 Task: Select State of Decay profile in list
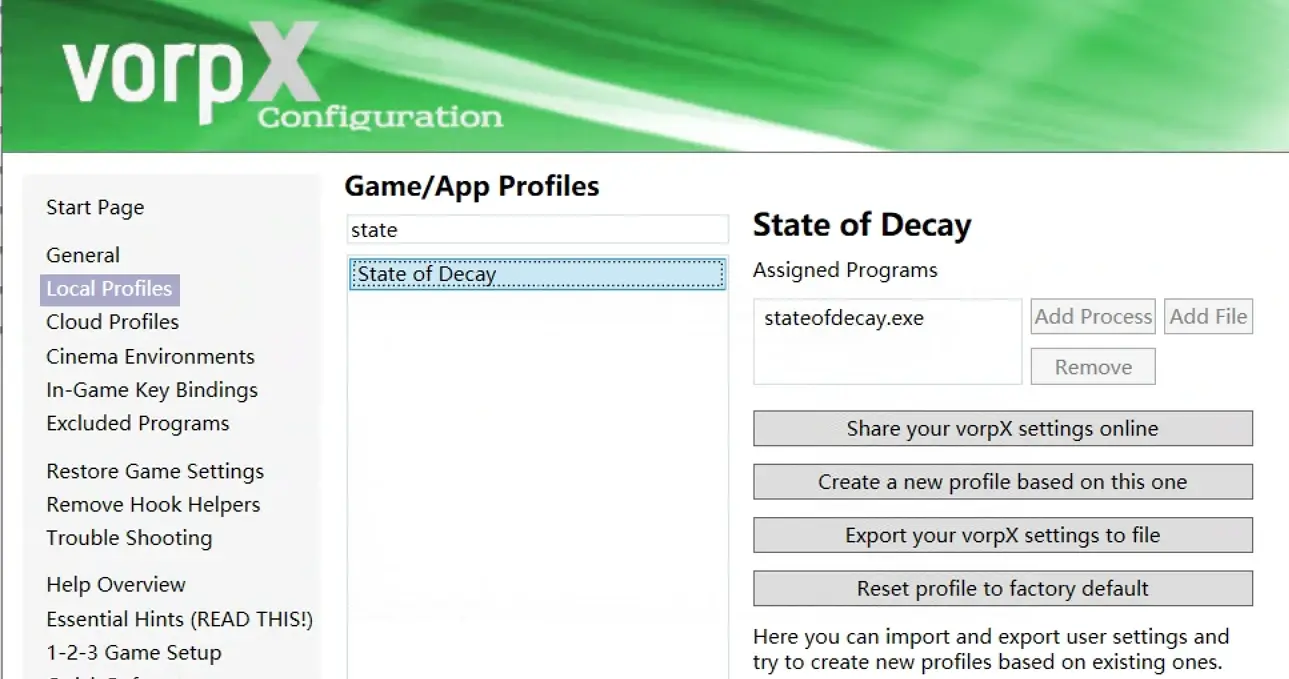[x=538, y=274]
